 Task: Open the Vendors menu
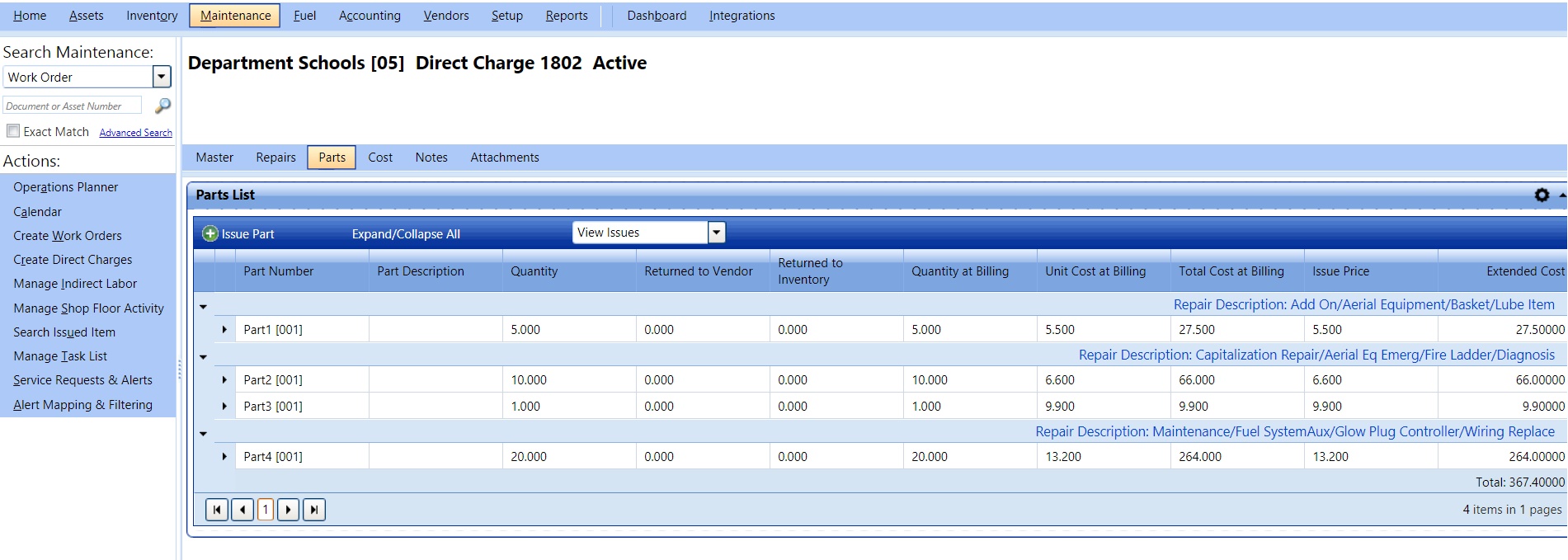click(446, 16)
